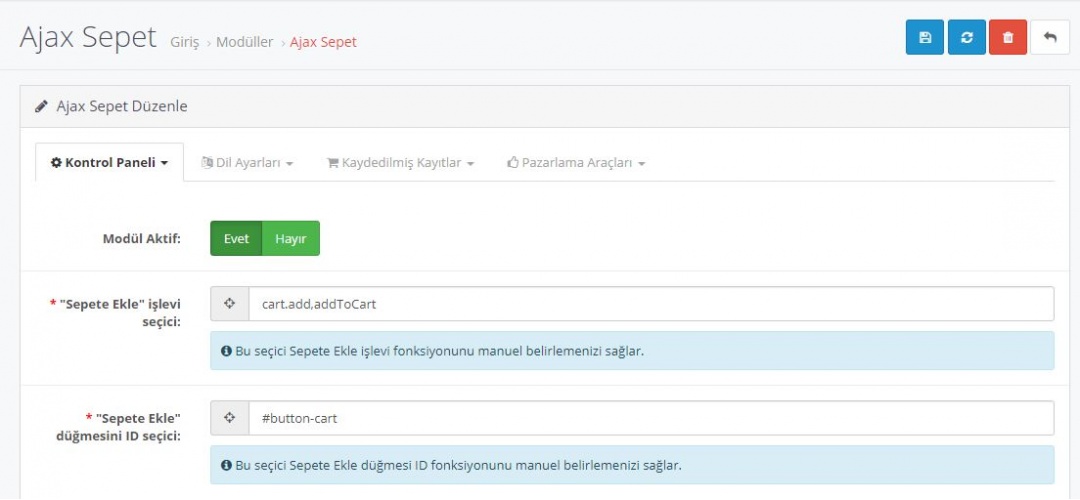Set Modül Aktif to Evet
The image size is (1080, 500).
(x=236, y=239)
